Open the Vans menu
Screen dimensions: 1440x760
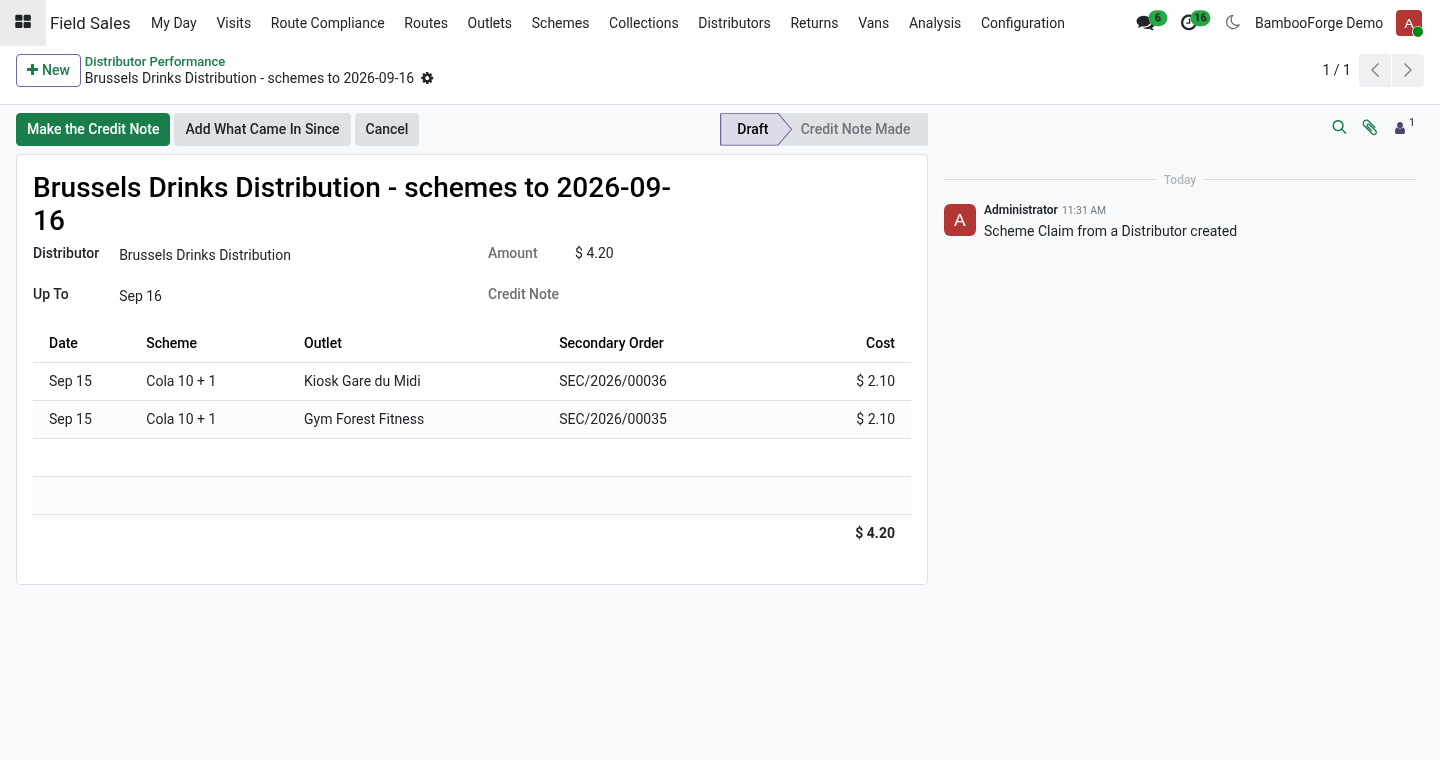[874, 23]
